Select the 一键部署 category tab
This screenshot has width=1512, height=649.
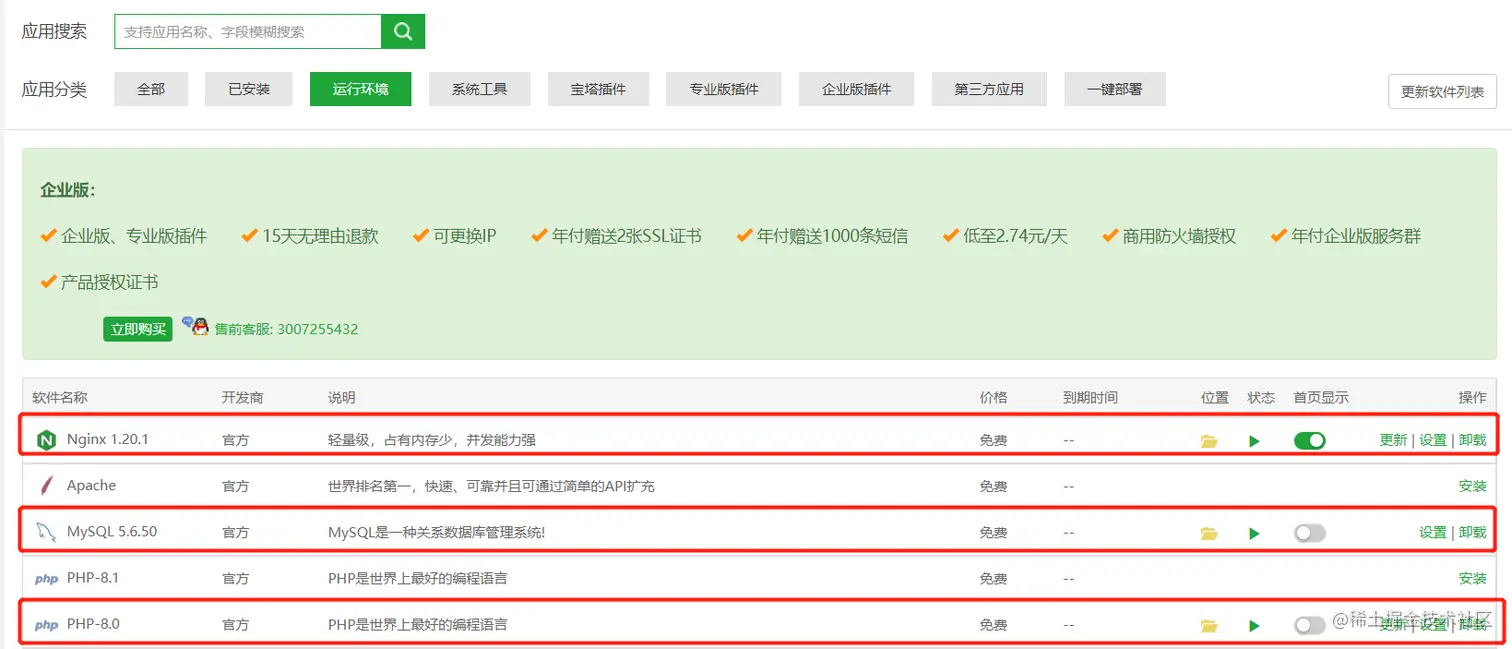pyautogui.click(x=1115, y=89)
